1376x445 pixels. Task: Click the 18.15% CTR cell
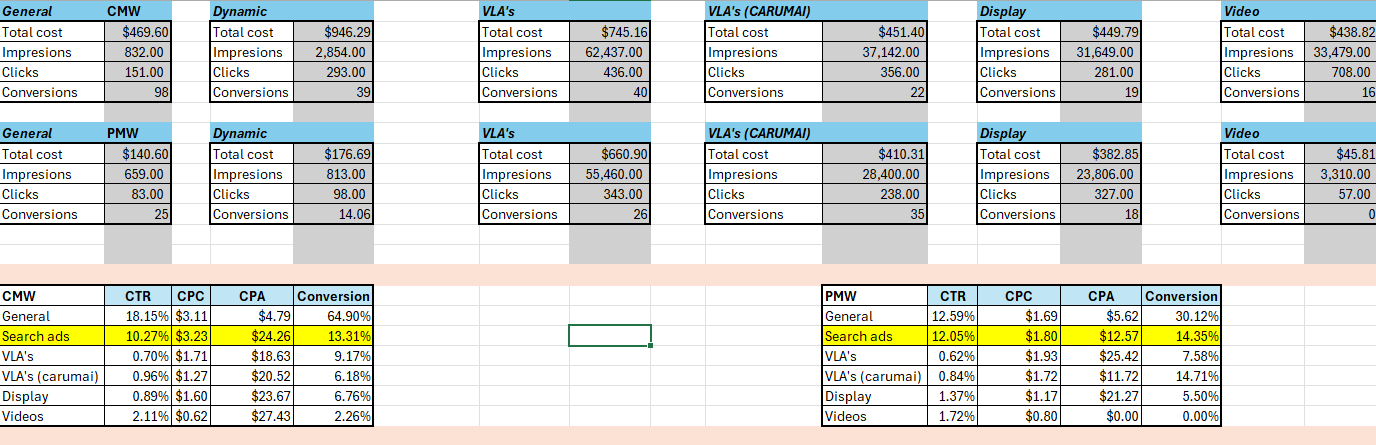[x=138, y=316]
